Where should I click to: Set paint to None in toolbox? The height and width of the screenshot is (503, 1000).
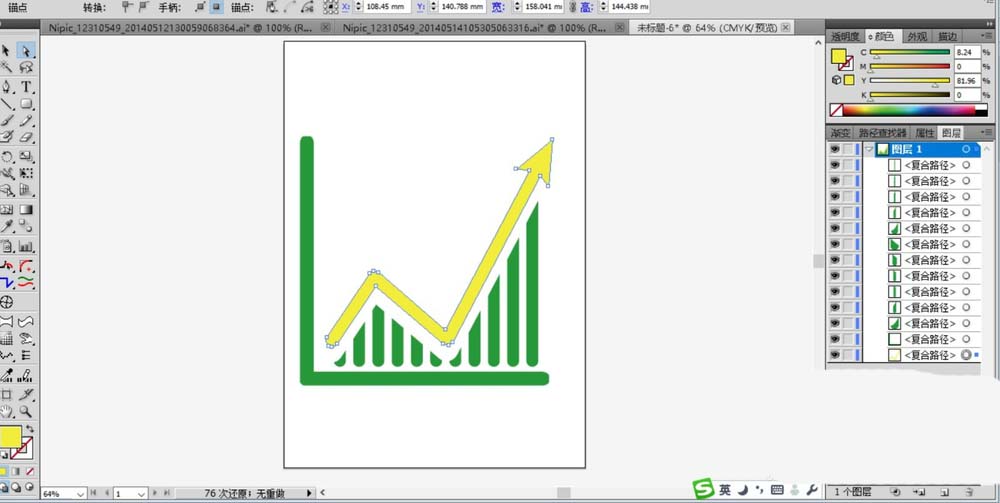29,472
